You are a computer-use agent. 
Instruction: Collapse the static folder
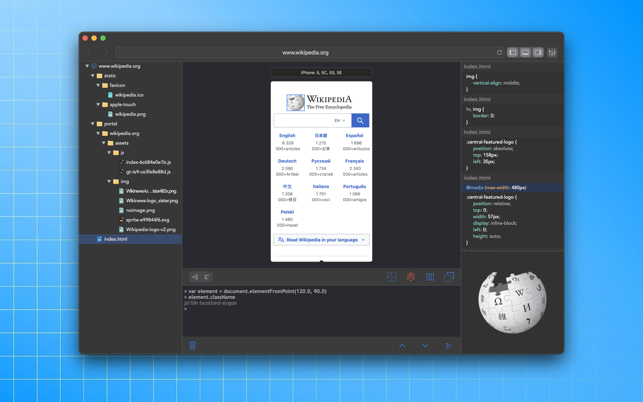(x=93, y=75)
